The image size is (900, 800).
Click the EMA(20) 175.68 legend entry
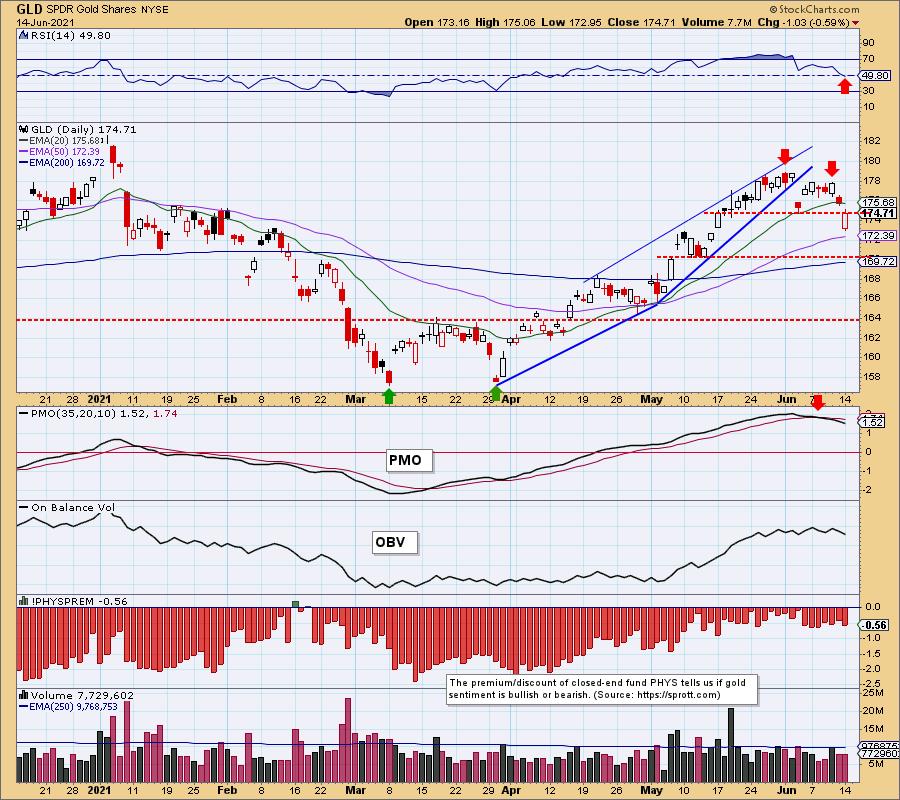[67, 141]
